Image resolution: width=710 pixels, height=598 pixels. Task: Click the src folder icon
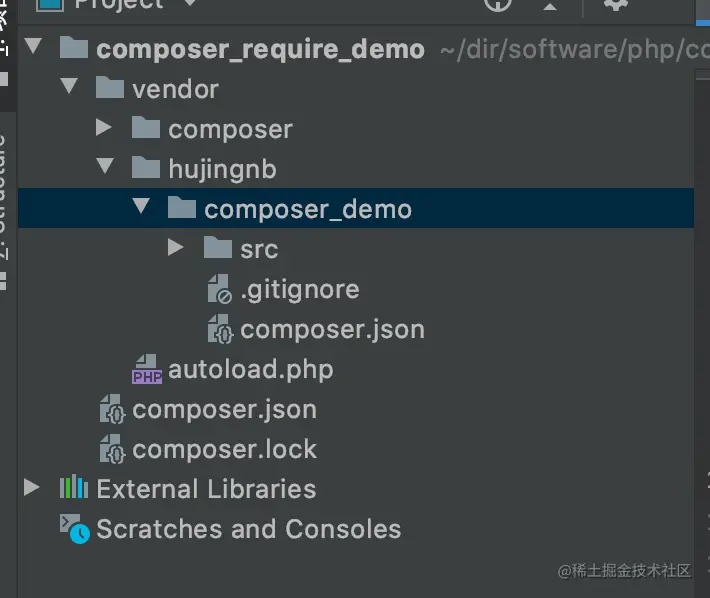point(217,249)
